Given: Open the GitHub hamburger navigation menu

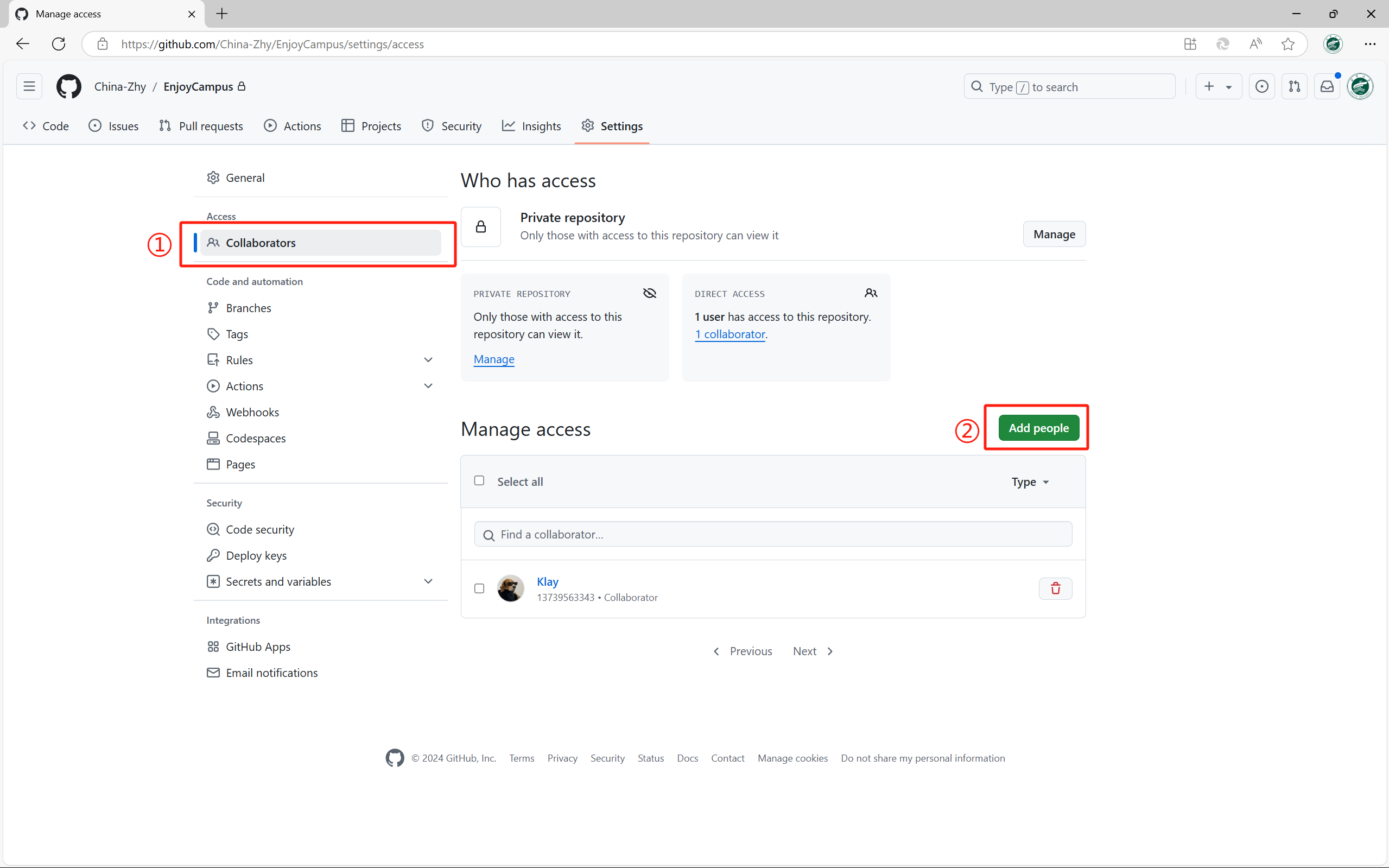Looking at the screenshot, I should [x=29, y=87].
